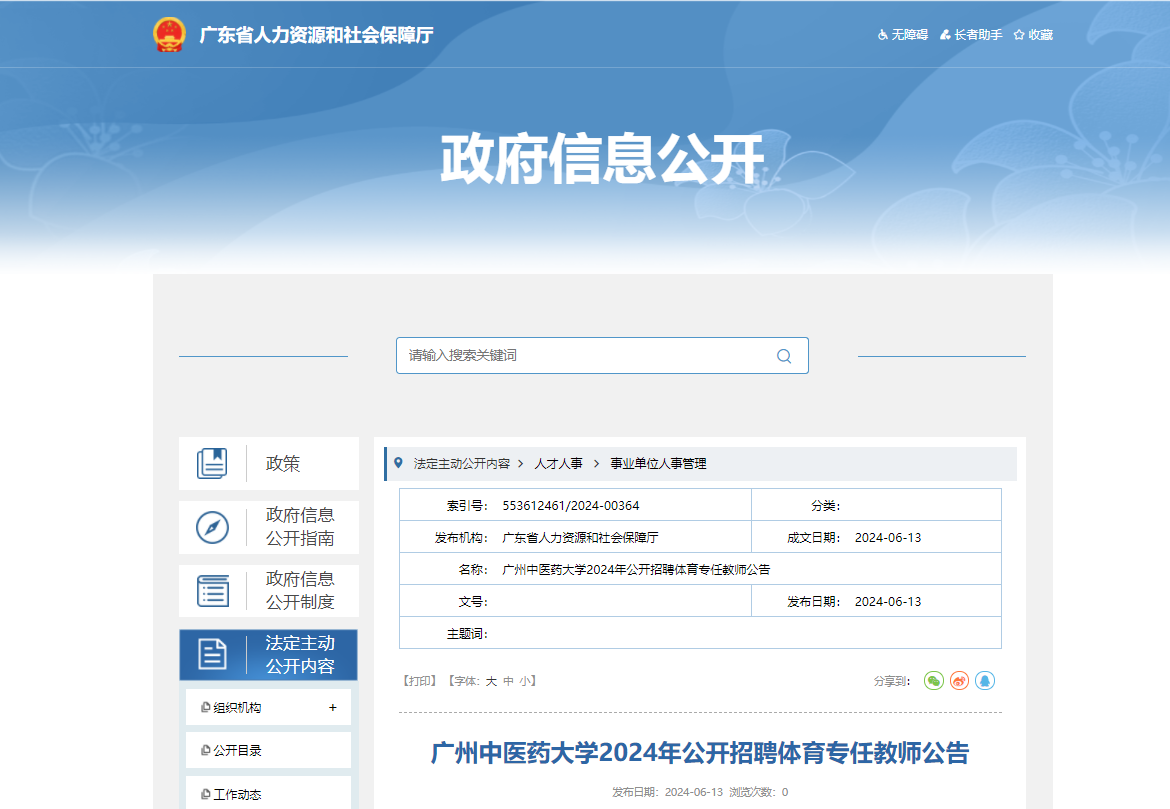The width and height of the screenshot is (1170, 809).
Task: Open 政府信息公开指南 sidebar section
Action: 269,527
